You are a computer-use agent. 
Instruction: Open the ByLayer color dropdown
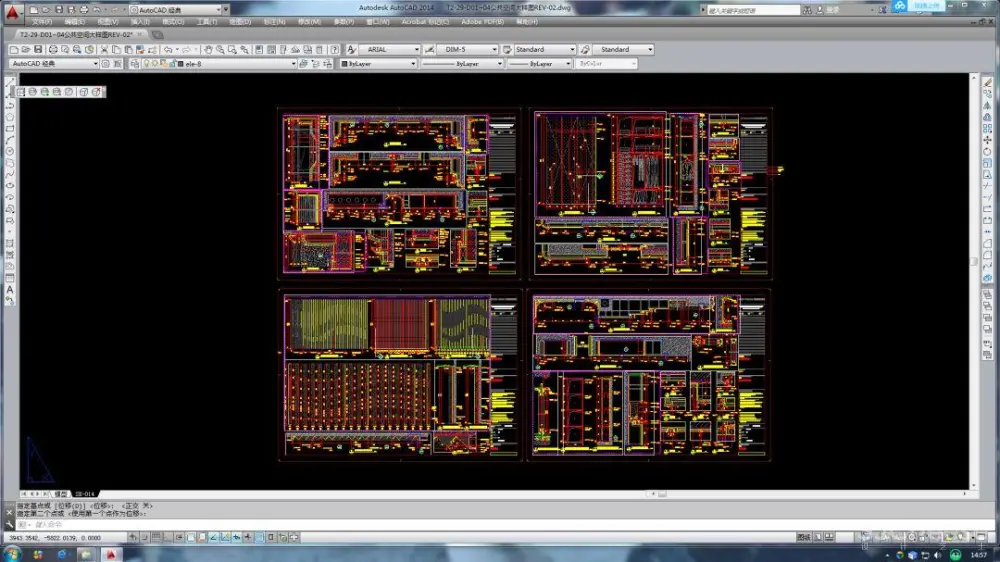click(x=412, y=63)
